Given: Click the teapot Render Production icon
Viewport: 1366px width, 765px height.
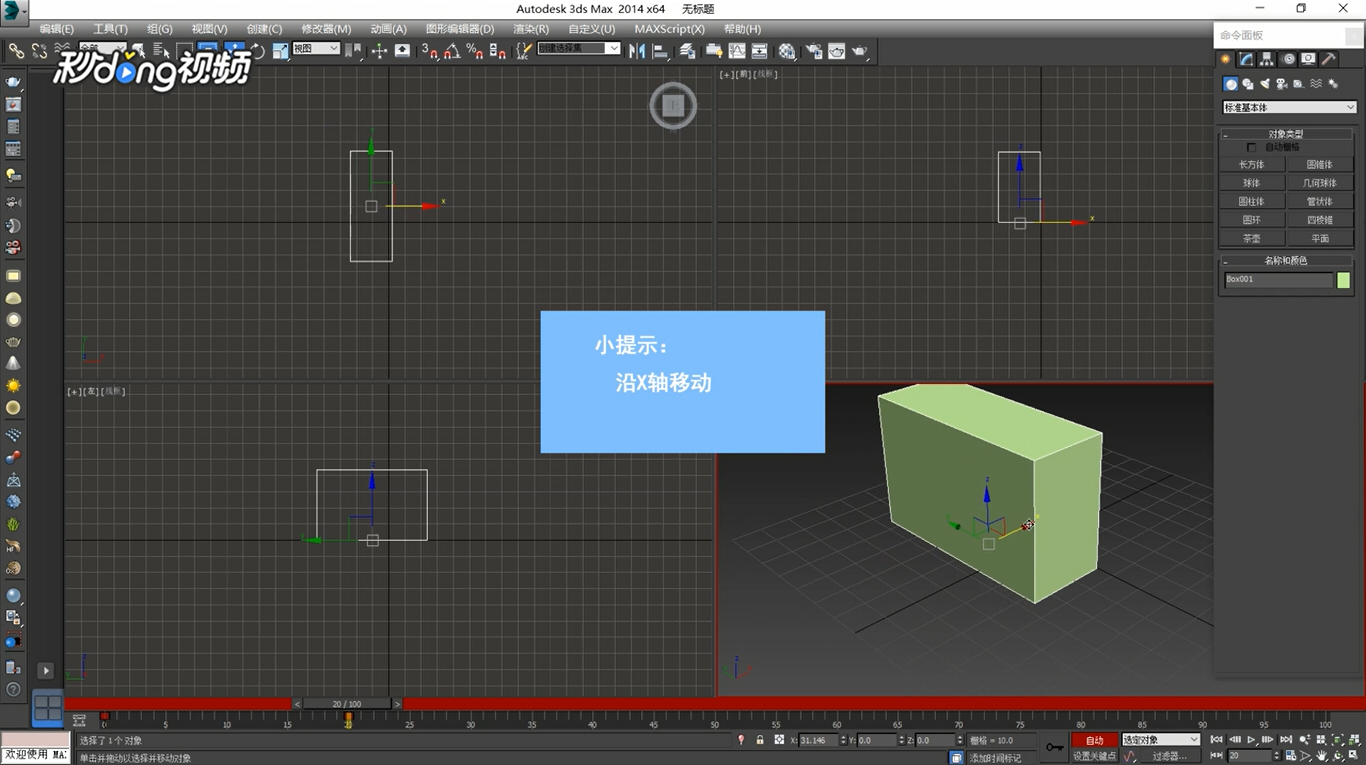Looking at the screenshot, I should click(x=858, y=50).
